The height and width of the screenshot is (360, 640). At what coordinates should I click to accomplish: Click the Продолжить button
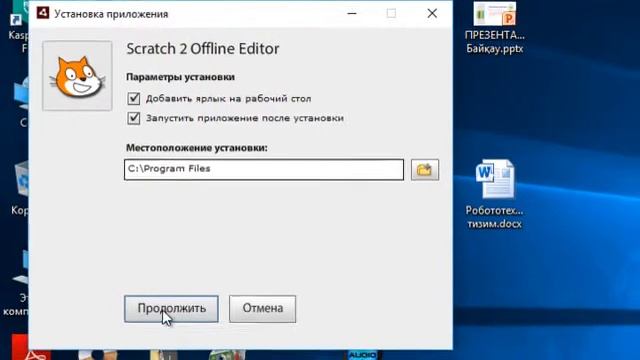click(x=171, y=309)
